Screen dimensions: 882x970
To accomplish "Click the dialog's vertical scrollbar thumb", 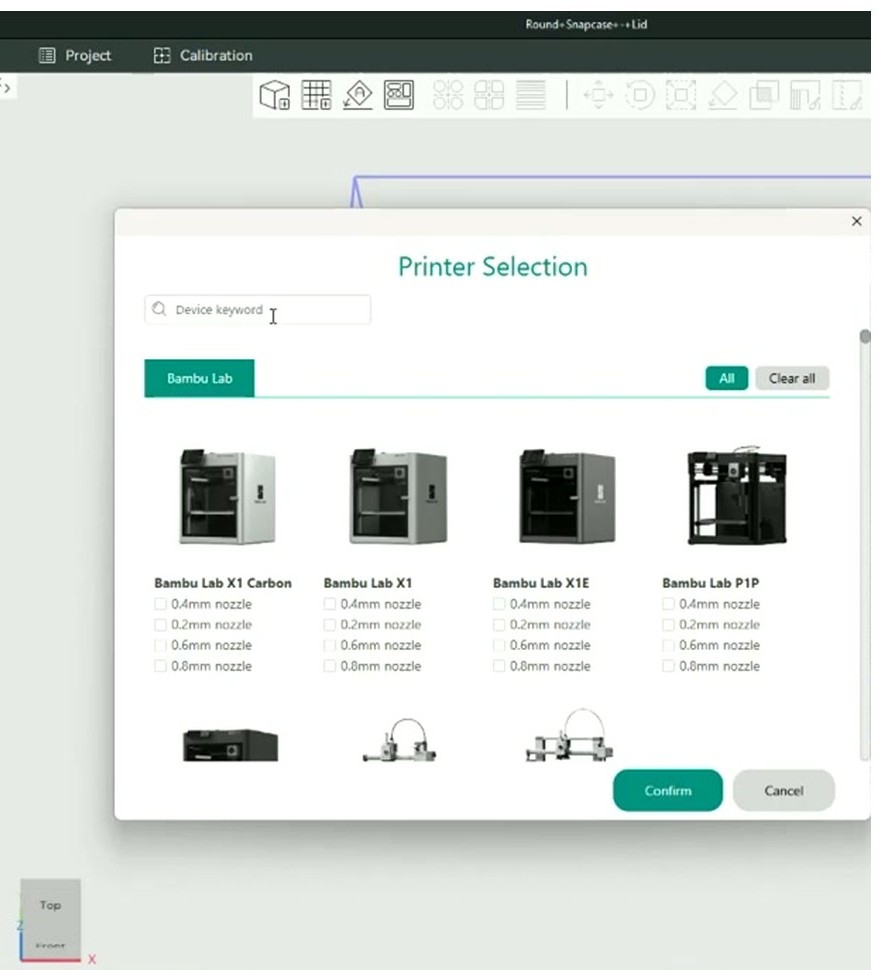I will [865, 337].
